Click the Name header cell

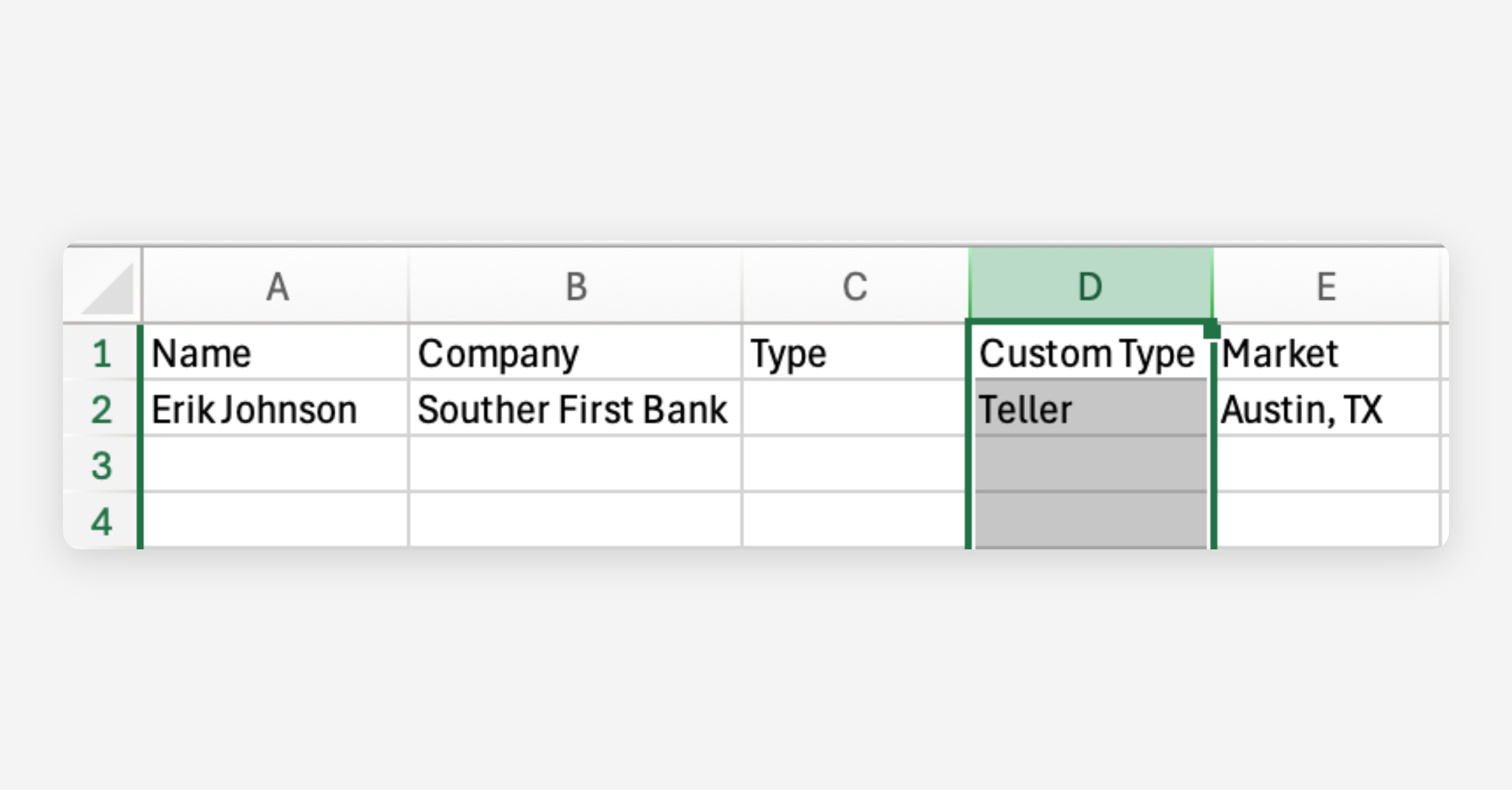[276, 353]
